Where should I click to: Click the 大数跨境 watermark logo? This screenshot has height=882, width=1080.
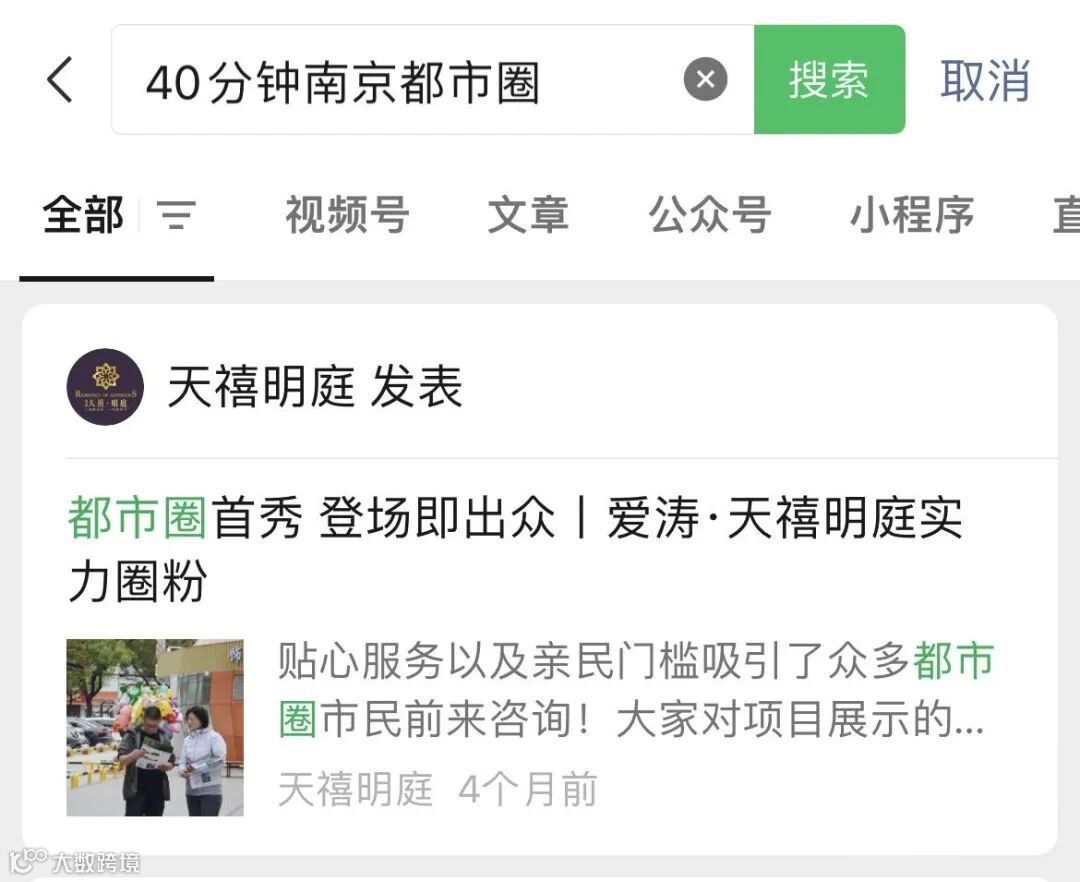(74, 861)
